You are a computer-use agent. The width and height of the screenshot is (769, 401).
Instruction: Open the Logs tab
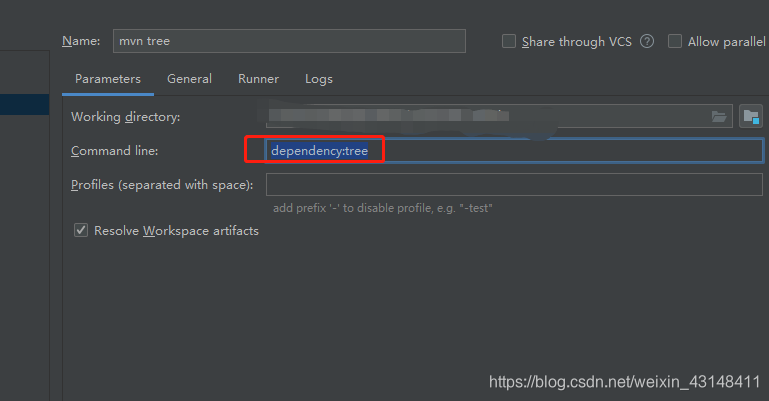319,79
